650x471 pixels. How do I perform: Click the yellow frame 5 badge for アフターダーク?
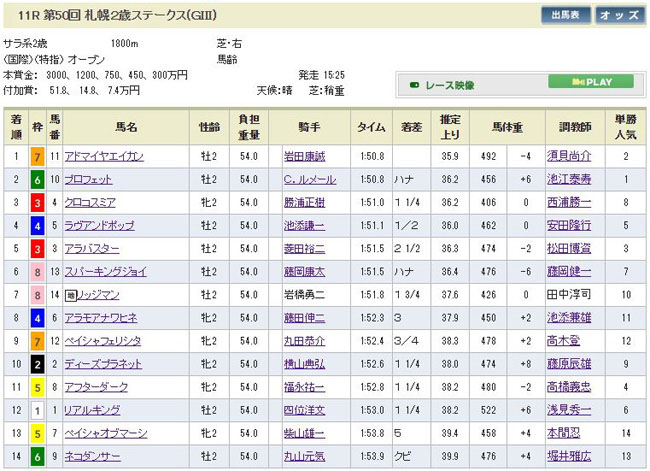(38, 387)
